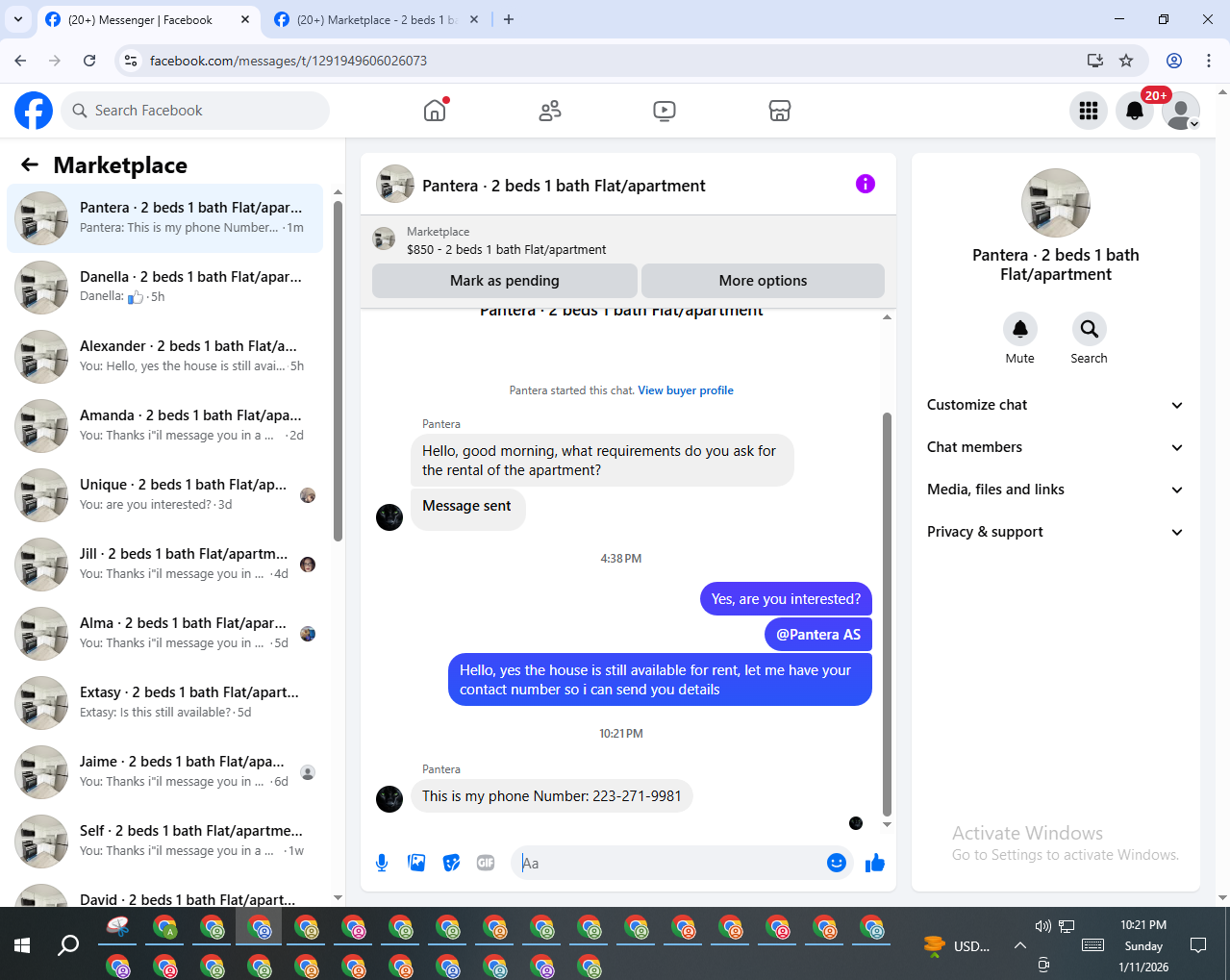Viewport: 1230px width, 980px height.
Task: Choose a GIF in the composer
Action: [486, 863]
